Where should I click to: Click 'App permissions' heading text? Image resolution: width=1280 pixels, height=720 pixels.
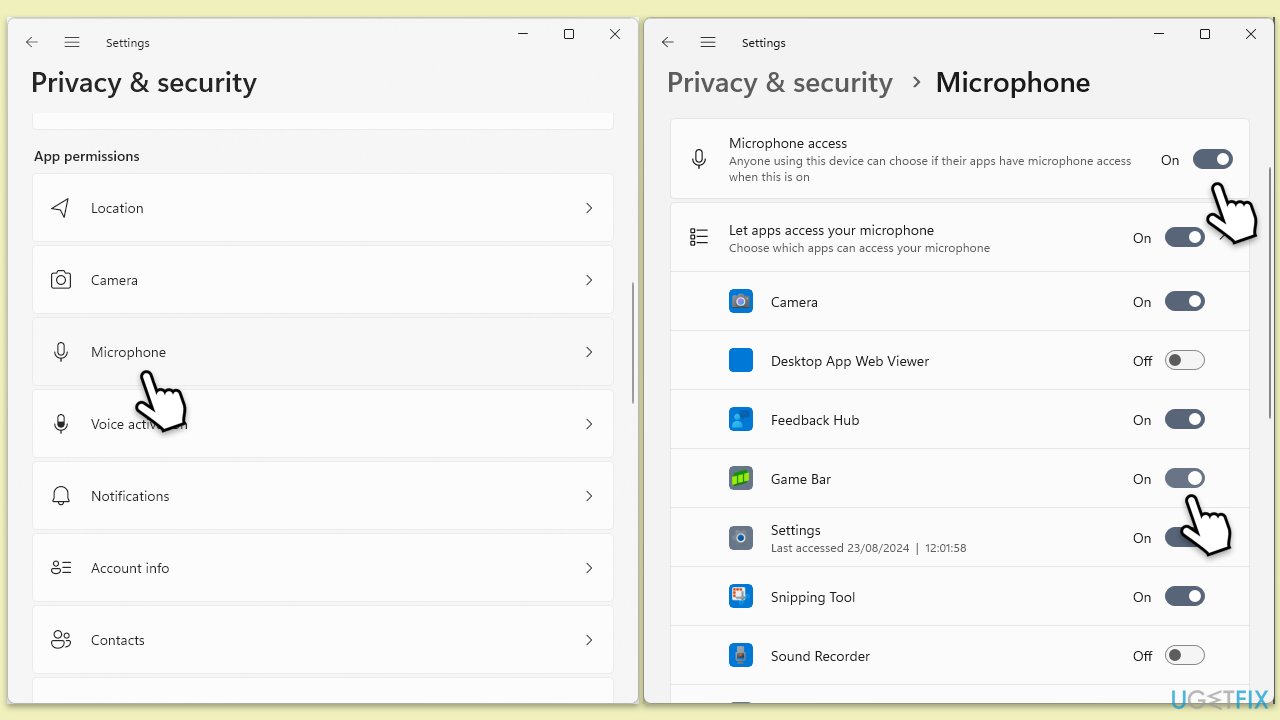pyautogui.click(x=87, y=156)
